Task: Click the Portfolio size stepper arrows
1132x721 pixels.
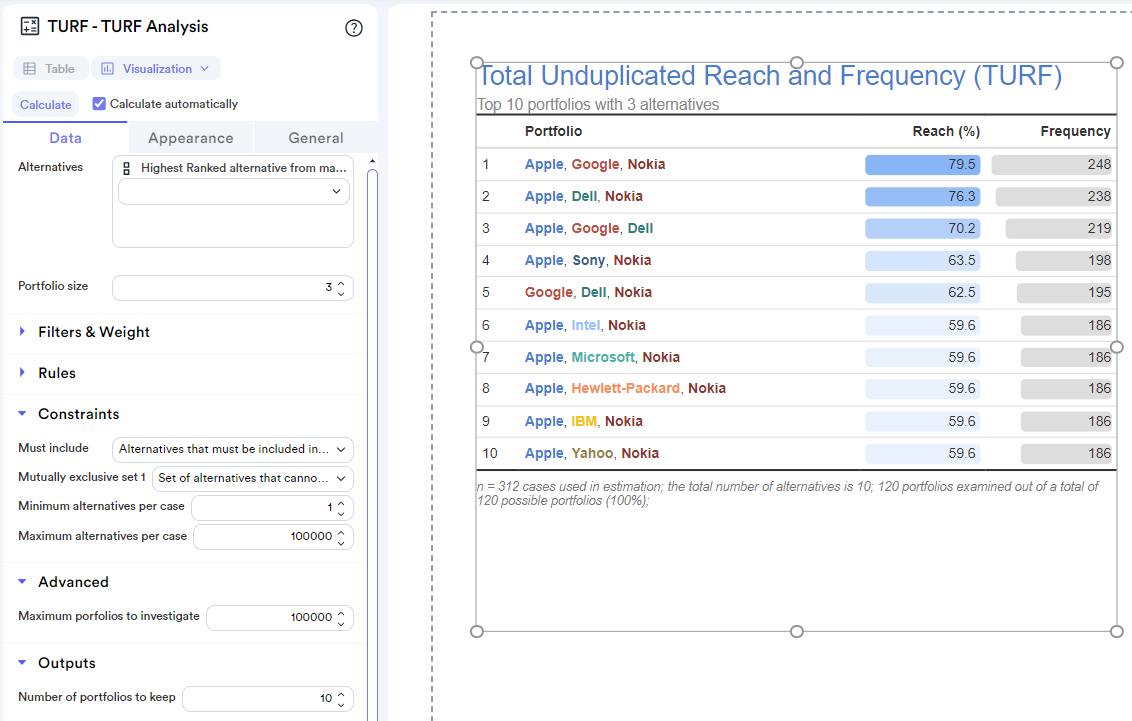Action: pyautogui.click(x=341, y=288)
